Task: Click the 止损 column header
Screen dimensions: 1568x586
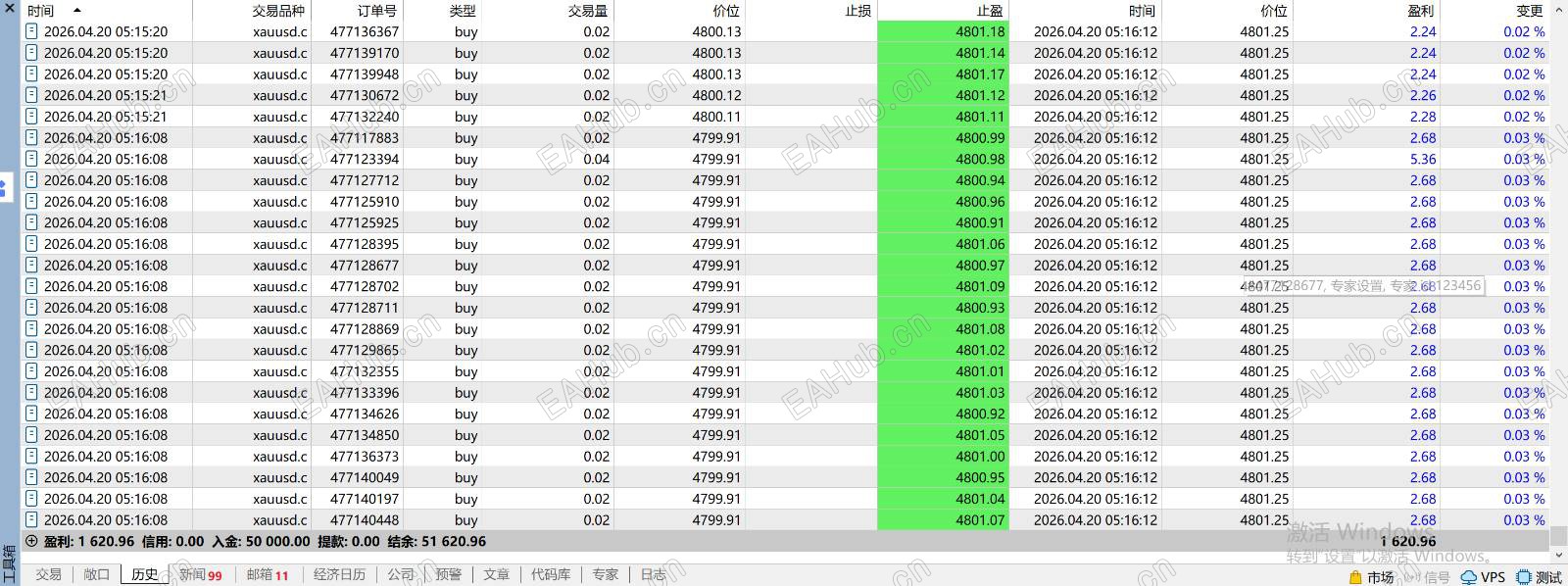Action: pyautogui.click(x=858, y=11)
